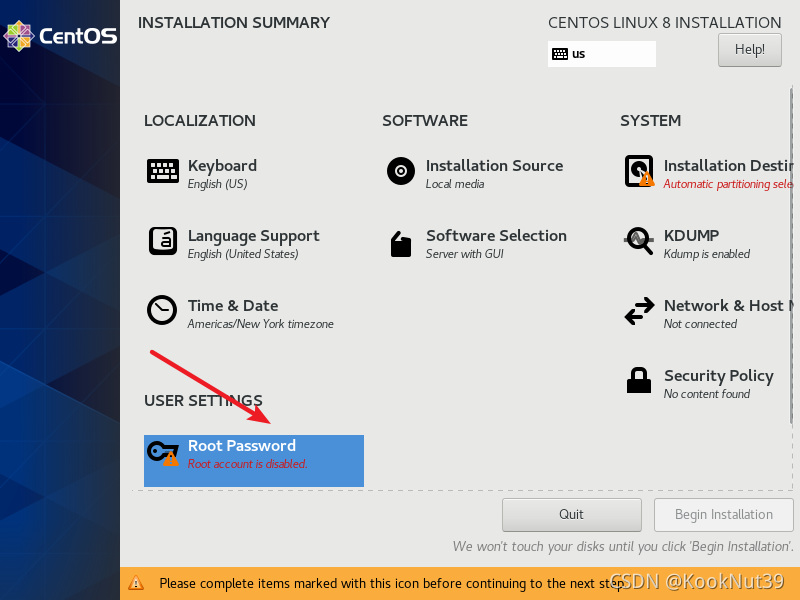
Task: Click the Security Policy lock icon
Action: pyautogui.click(x=639, y=380)
